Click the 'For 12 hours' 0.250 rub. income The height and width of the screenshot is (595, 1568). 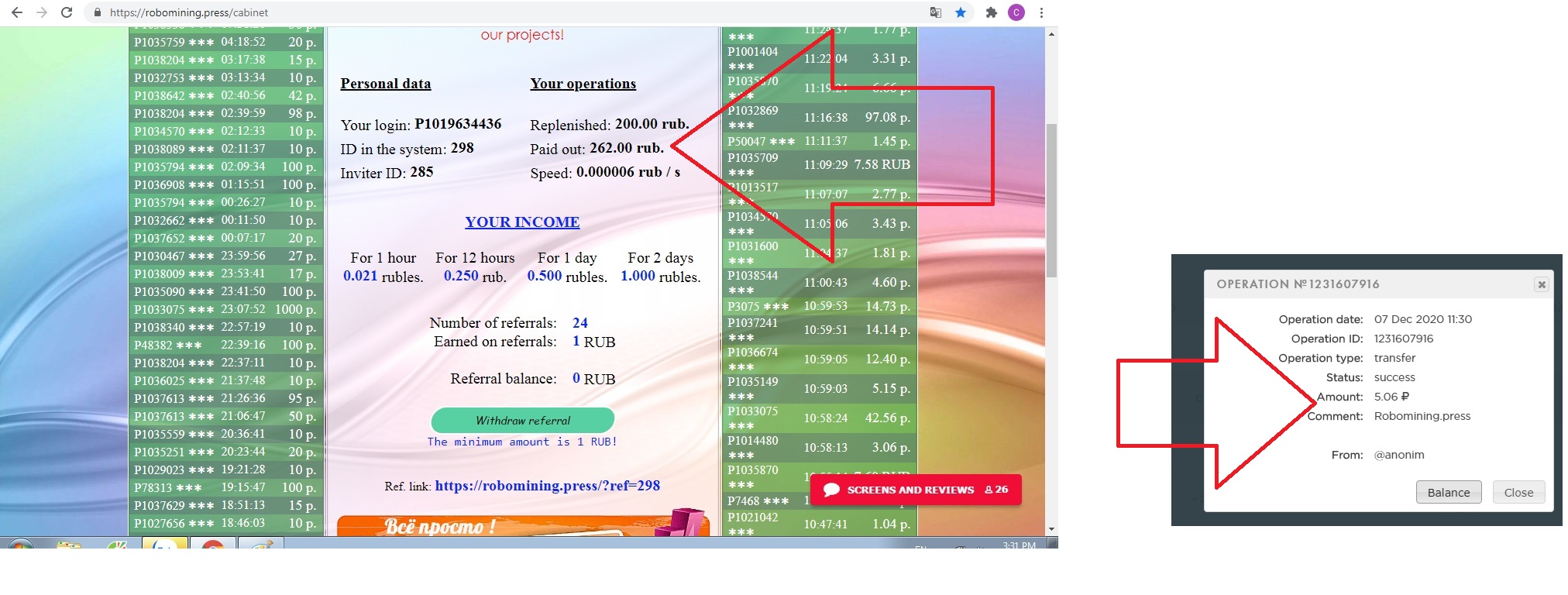click(475, 267)
